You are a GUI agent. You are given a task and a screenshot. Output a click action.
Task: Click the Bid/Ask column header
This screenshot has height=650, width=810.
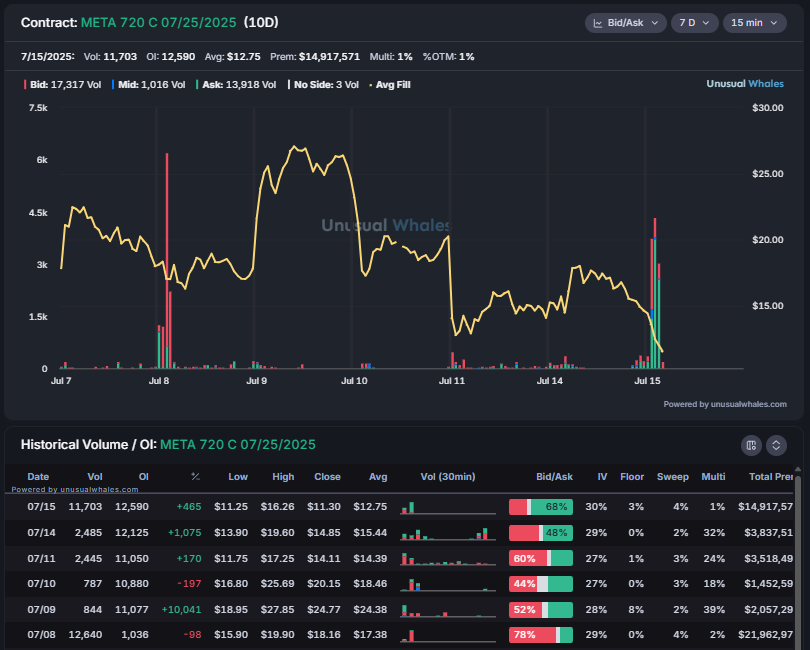tap(554, 476)
